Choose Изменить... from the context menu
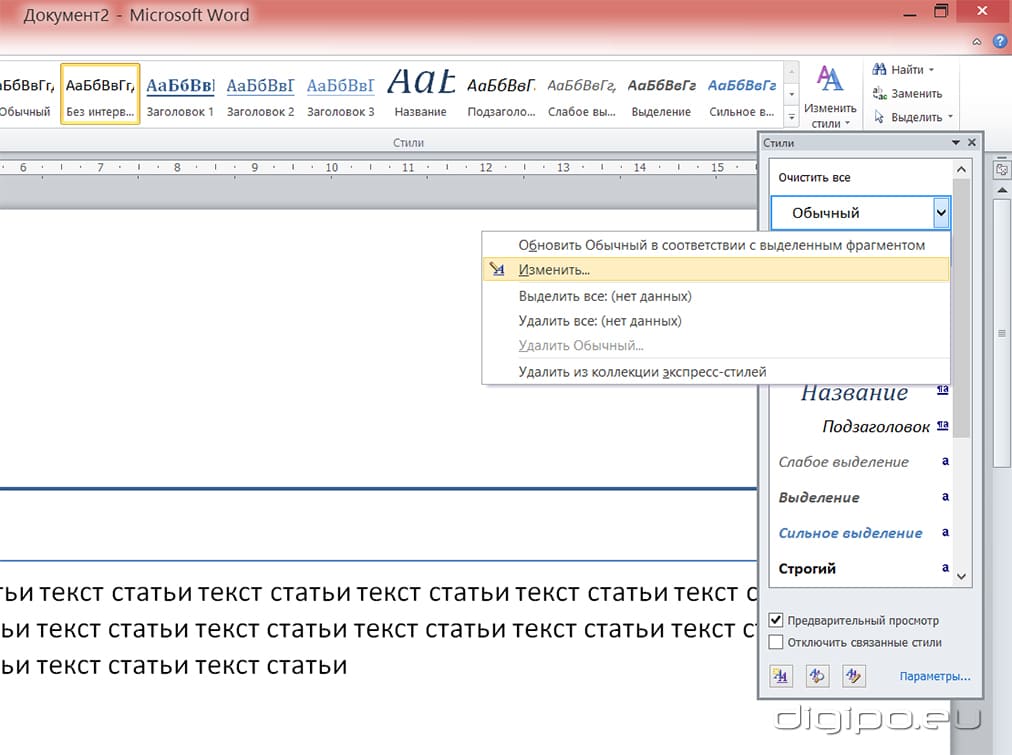The image size is (1012, 755). click(554, 270)
